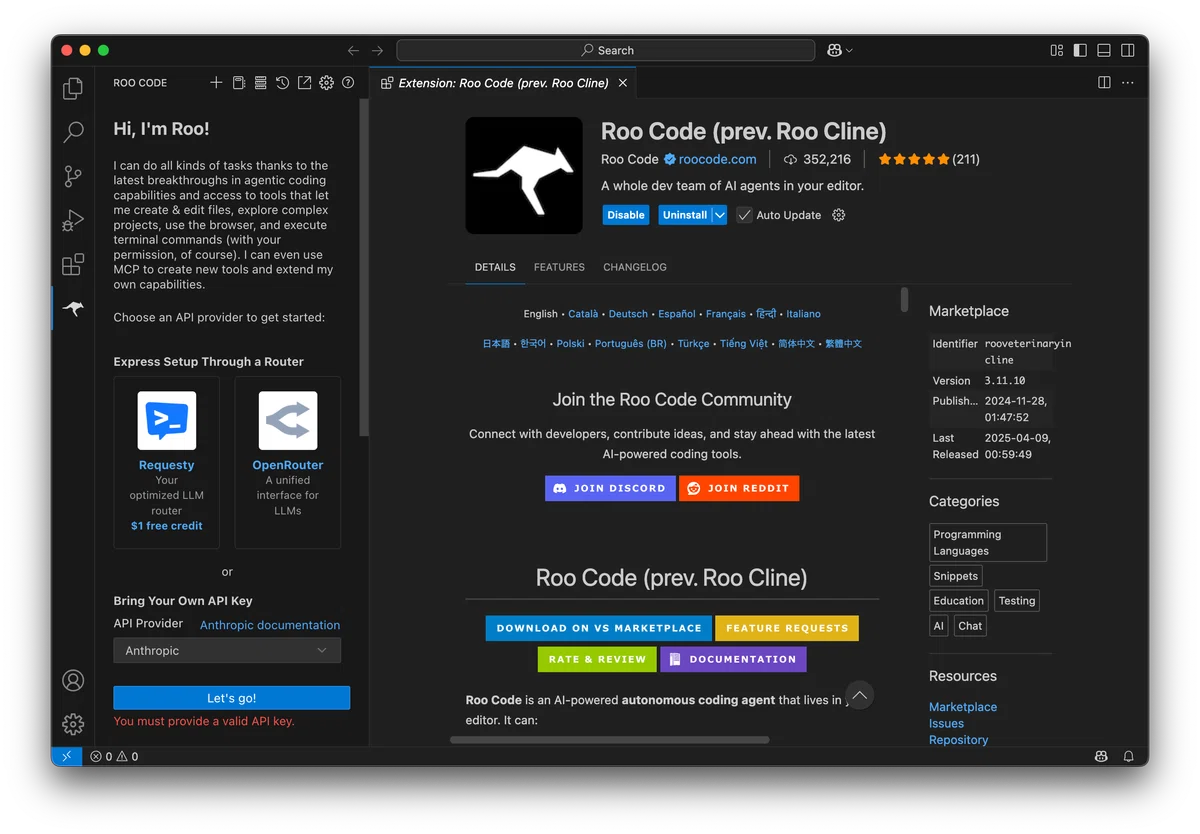Switch to the Features tab

click(559, 267)
